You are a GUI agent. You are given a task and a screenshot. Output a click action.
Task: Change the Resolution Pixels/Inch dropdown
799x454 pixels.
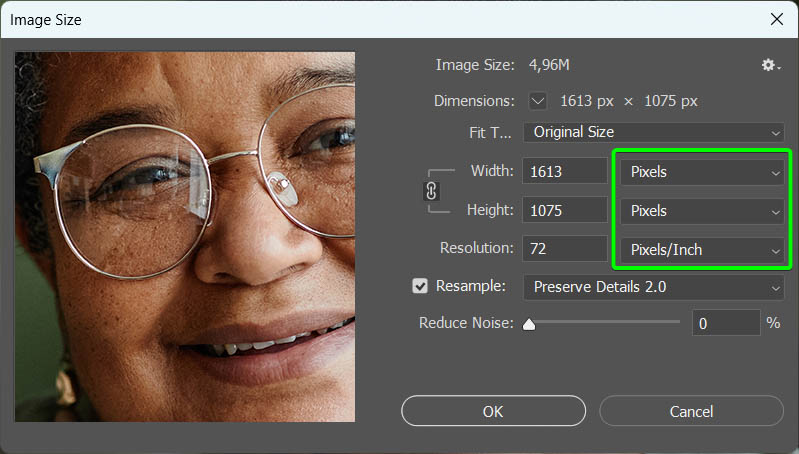pos(703,250)
